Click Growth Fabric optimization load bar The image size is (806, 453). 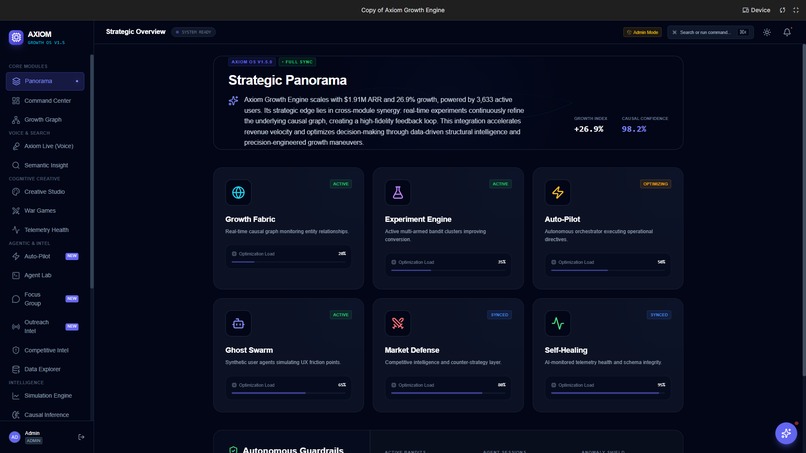pos(288,262)
